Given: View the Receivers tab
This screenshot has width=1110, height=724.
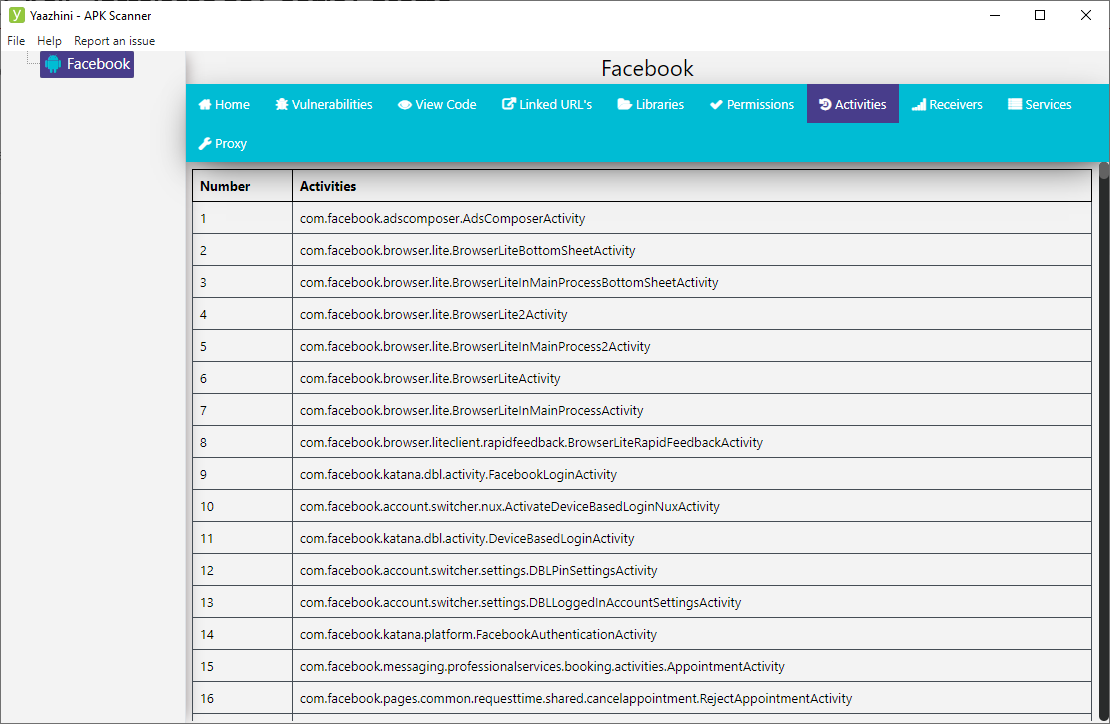Looking at the screenshot, I should pyautogui.click(x=948, y=104).
